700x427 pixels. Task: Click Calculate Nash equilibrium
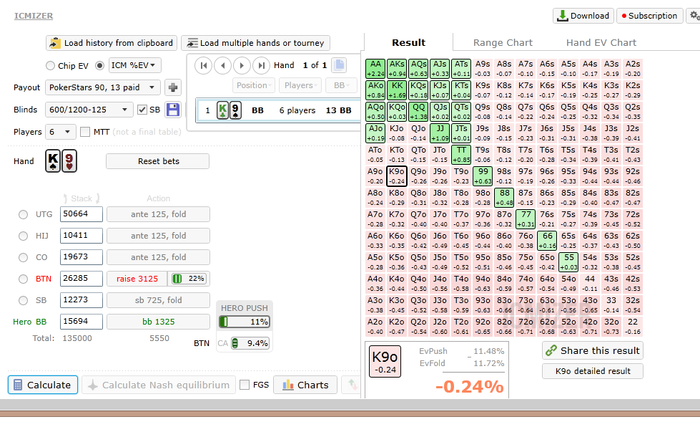click(x=159, y=385)
